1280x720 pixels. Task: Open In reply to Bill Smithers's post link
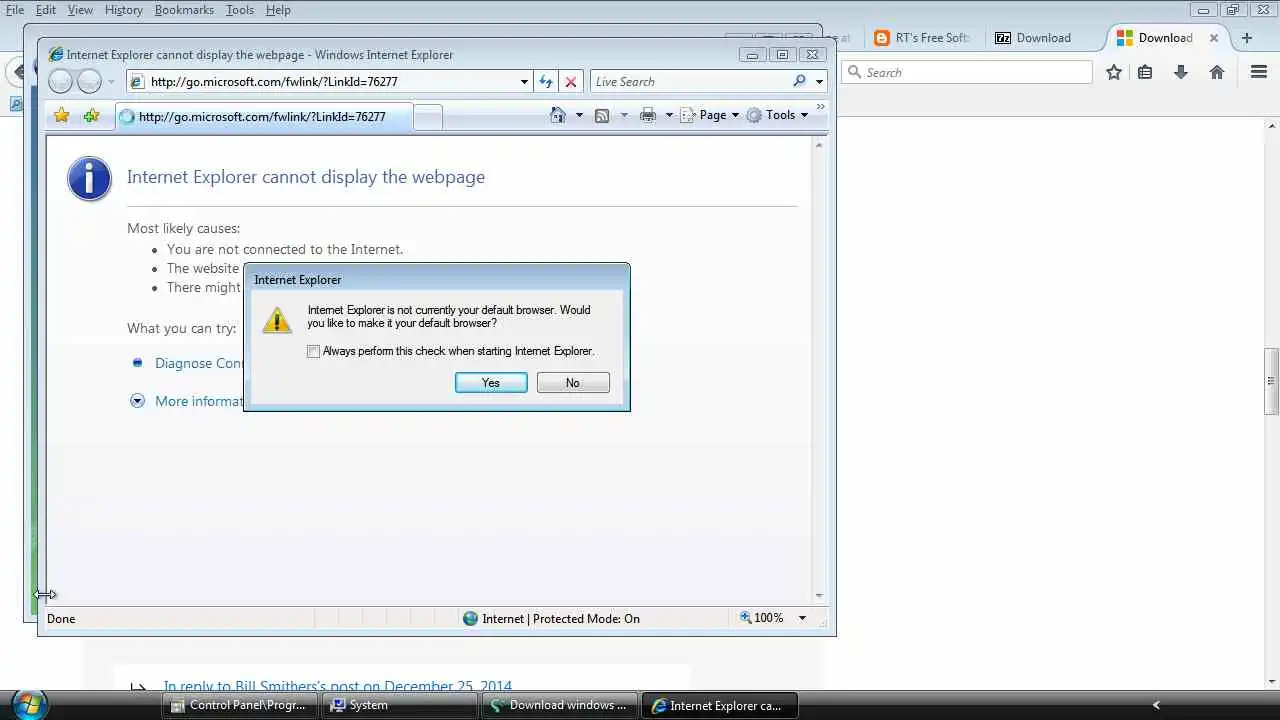point(338,687)
